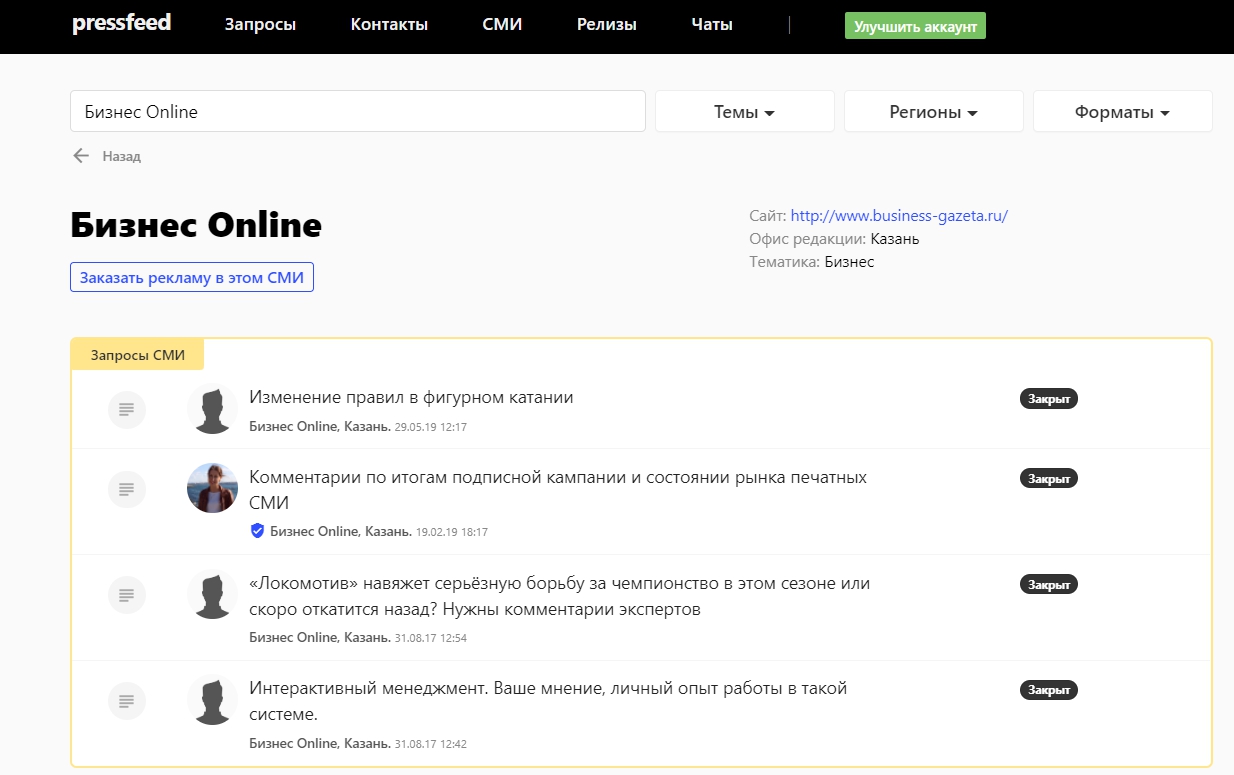Image resolution: width=1234 pixels, height=775 pixels.
Task: Click the pressfeed logo
Action: (x=121, y=24)
